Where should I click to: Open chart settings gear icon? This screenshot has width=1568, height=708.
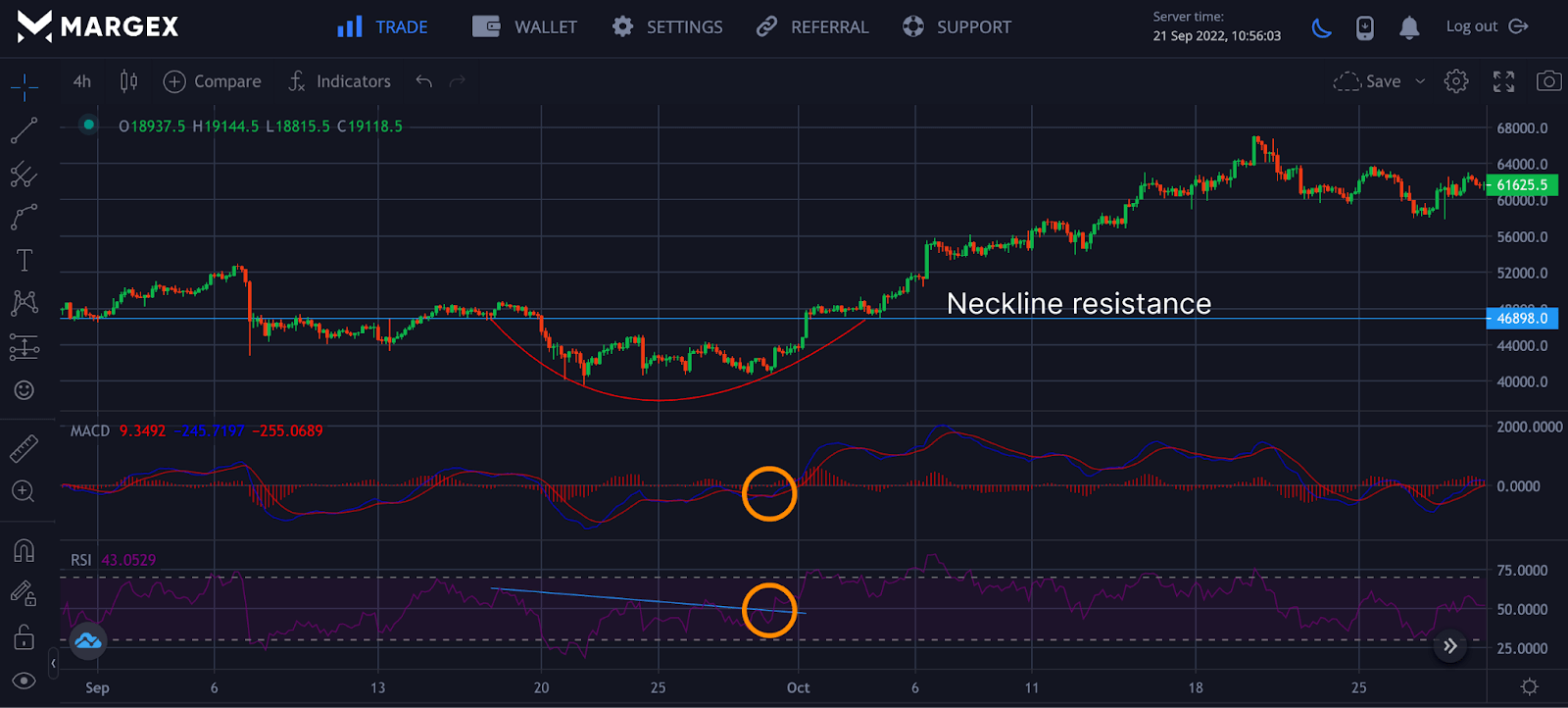pyautogui.click(x=1456, y=81)
